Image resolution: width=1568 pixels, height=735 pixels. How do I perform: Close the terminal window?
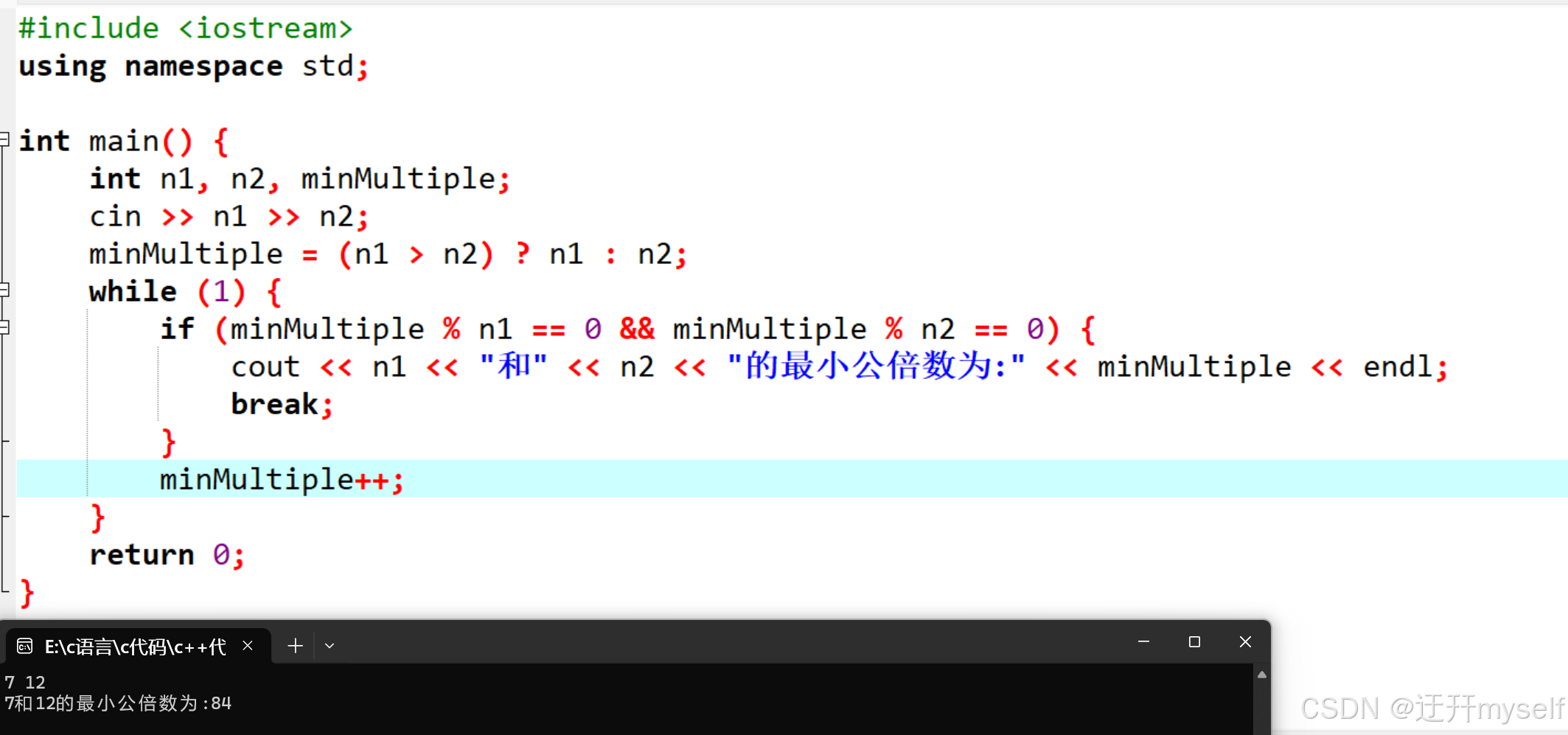click(x=1245, y=642)
